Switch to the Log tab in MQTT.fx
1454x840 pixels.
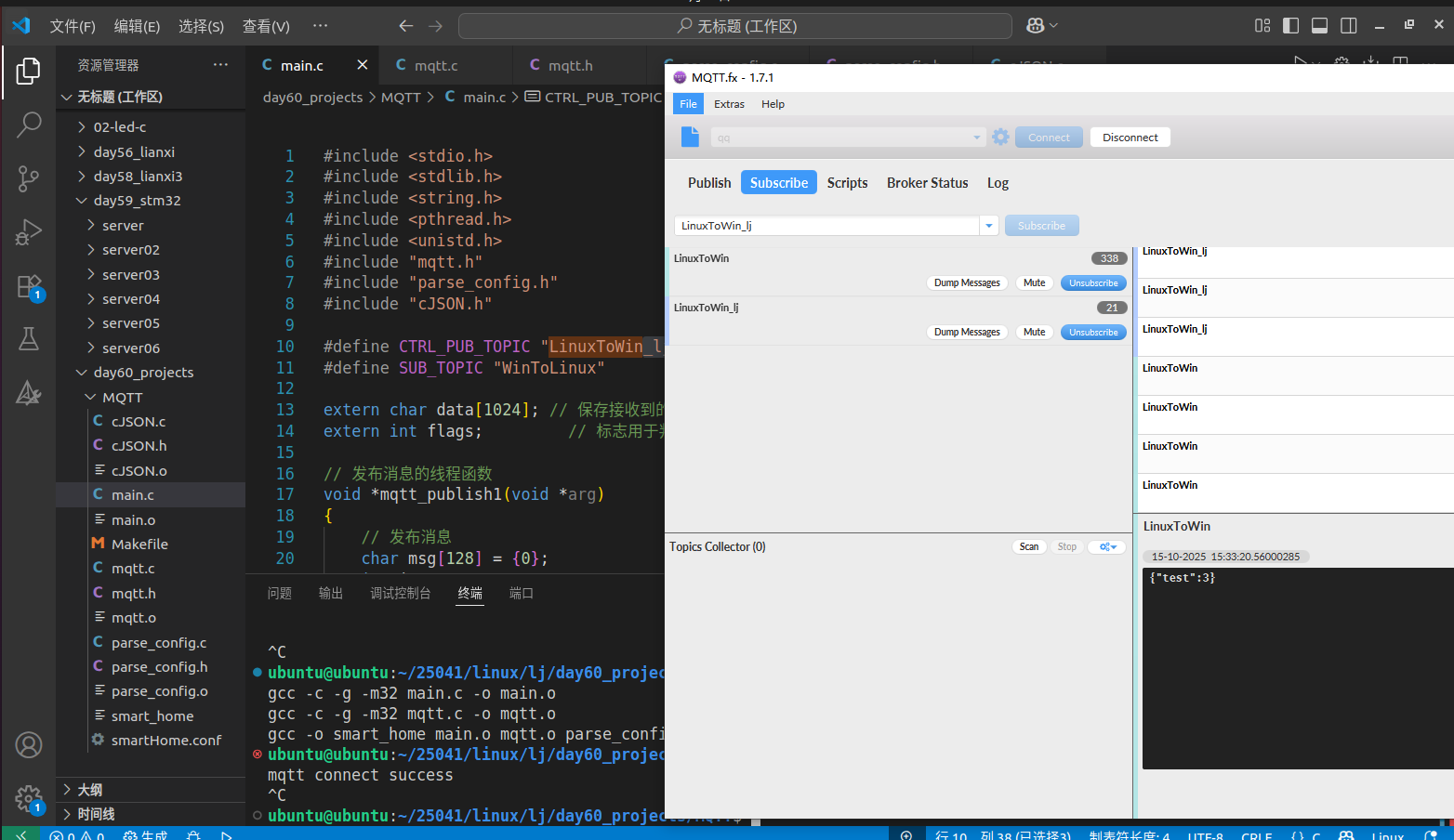998,183
